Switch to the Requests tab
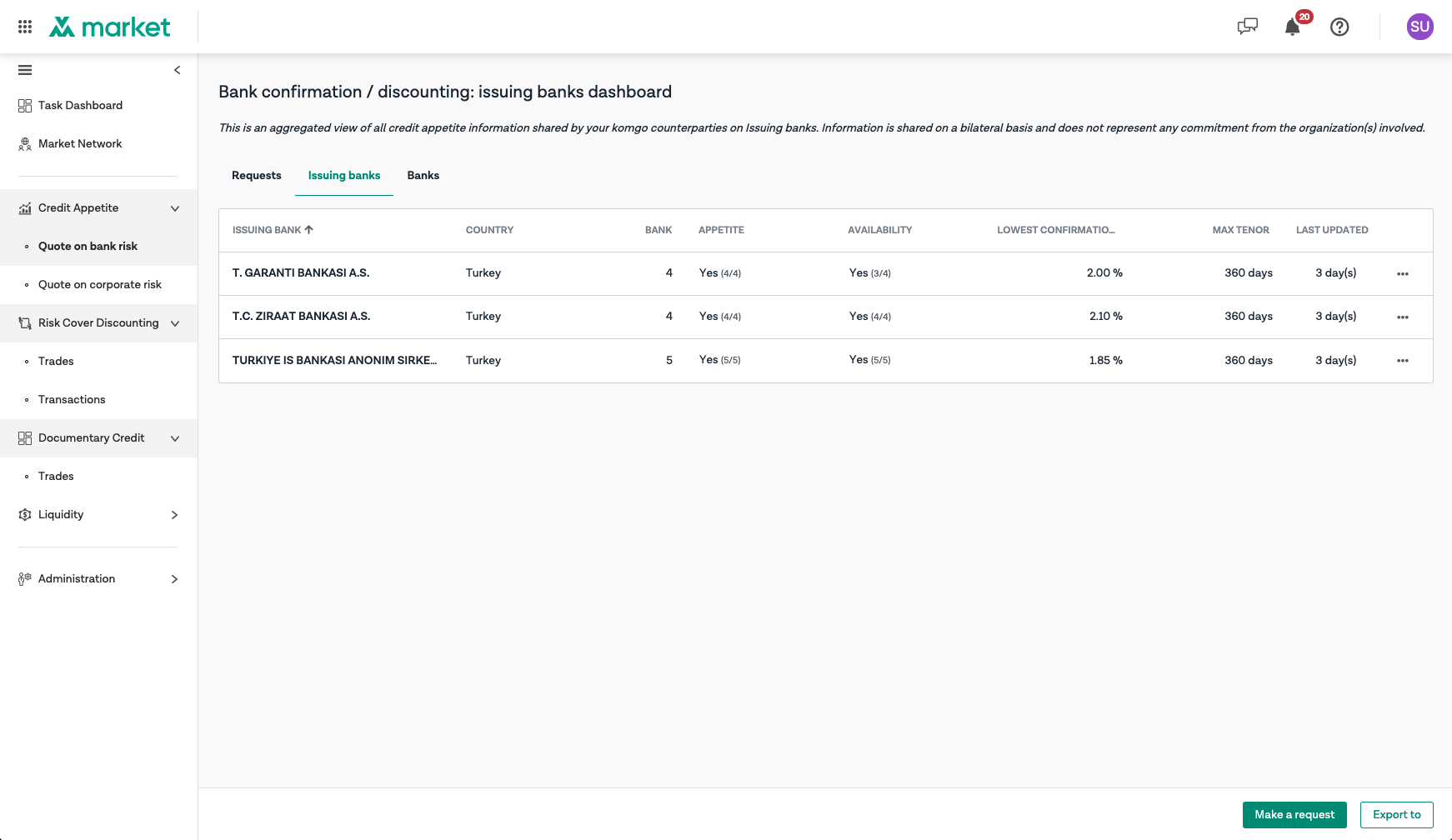This screenshot has width=1452, height=840. click(x=257, y=176)
